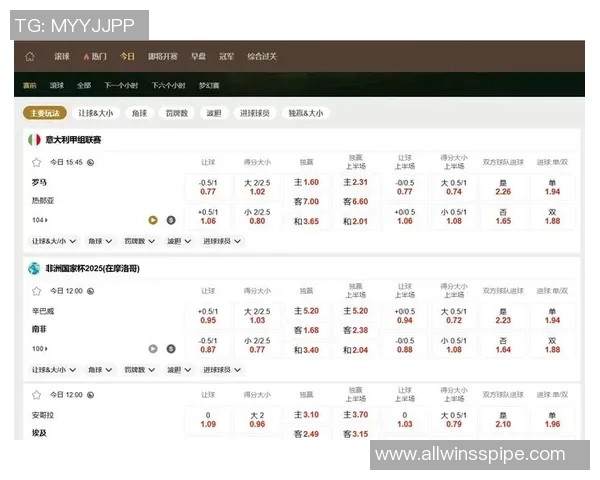600x480 pixels.
Task: Select the 让球&大小 pill filter
Action: [96, 113]
